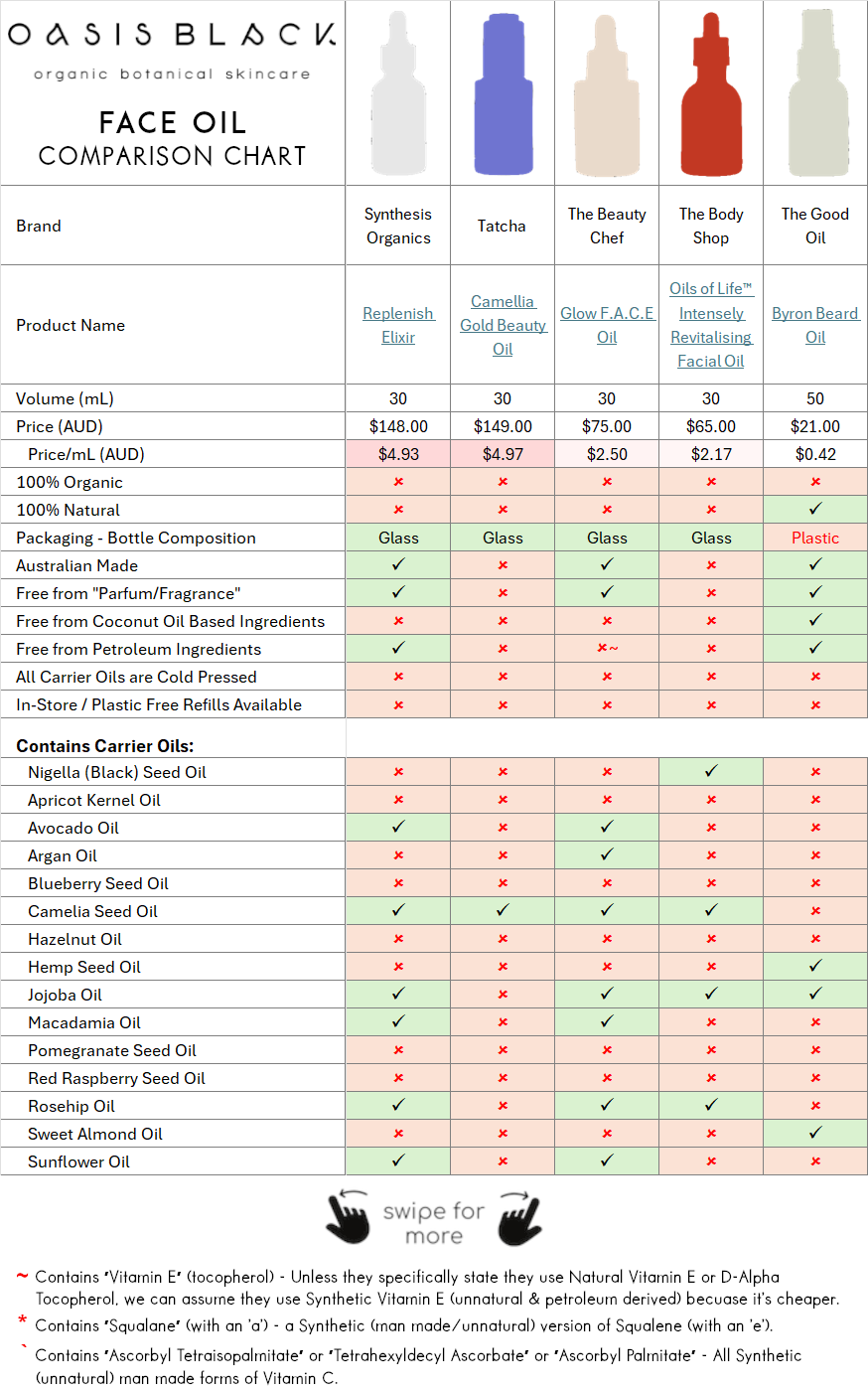Click the 'Contains Carrier Oils:' heading
The height and width of the screenshot is (1391, 868).
[105, 745]
